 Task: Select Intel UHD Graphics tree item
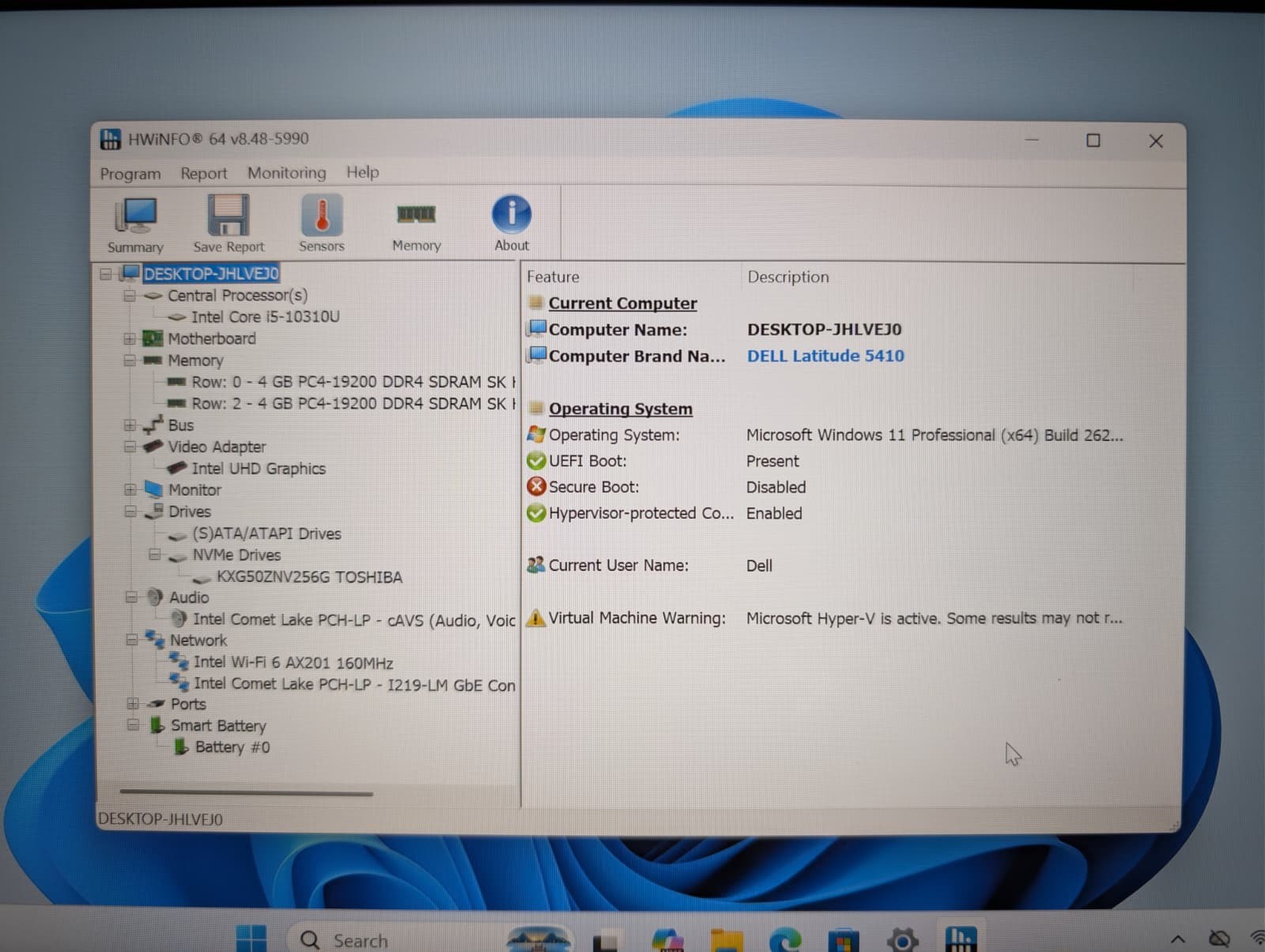click(259, 469)
